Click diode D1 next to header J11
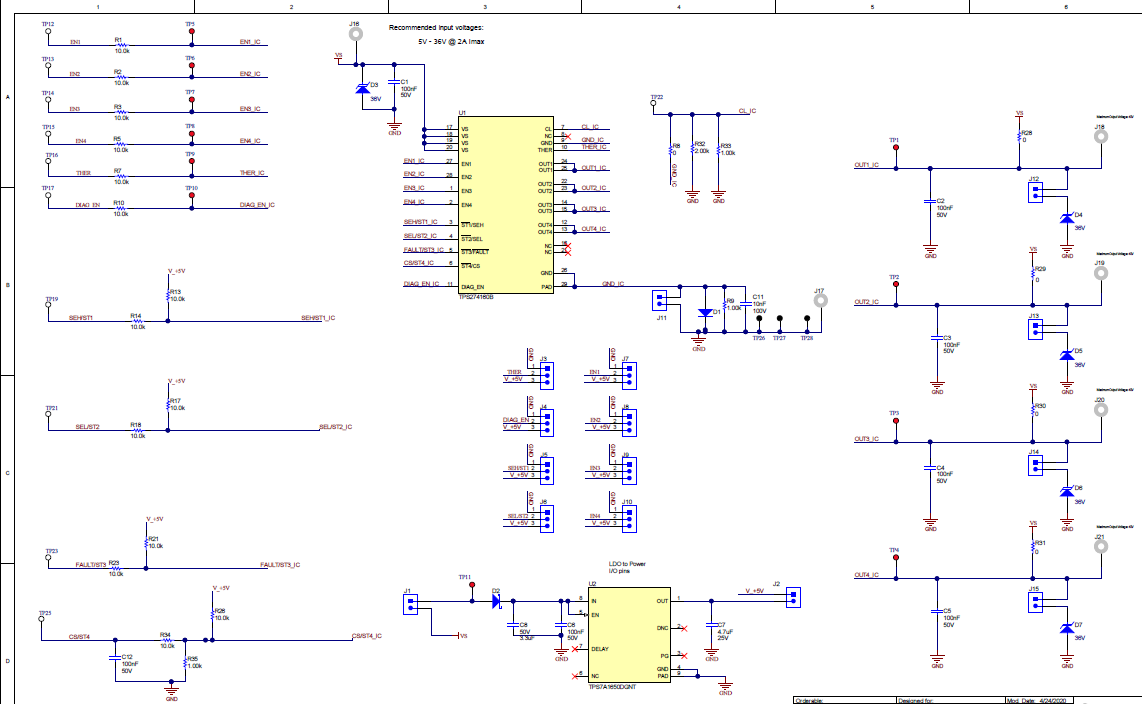The height and width of the screenshot is (704, 1142). click(x=706, y=313)
